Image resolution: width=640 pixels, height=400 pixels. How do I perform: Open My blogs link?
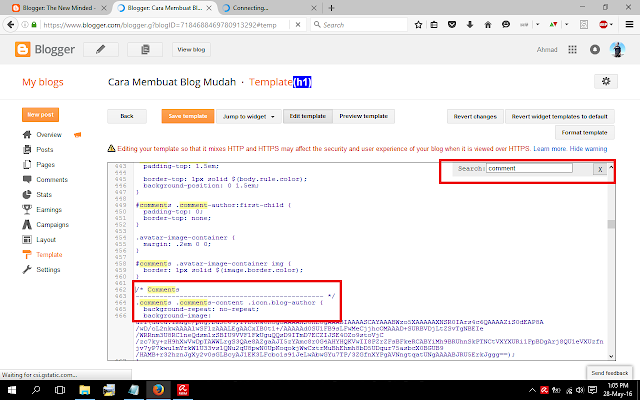[x=43, y=82]
